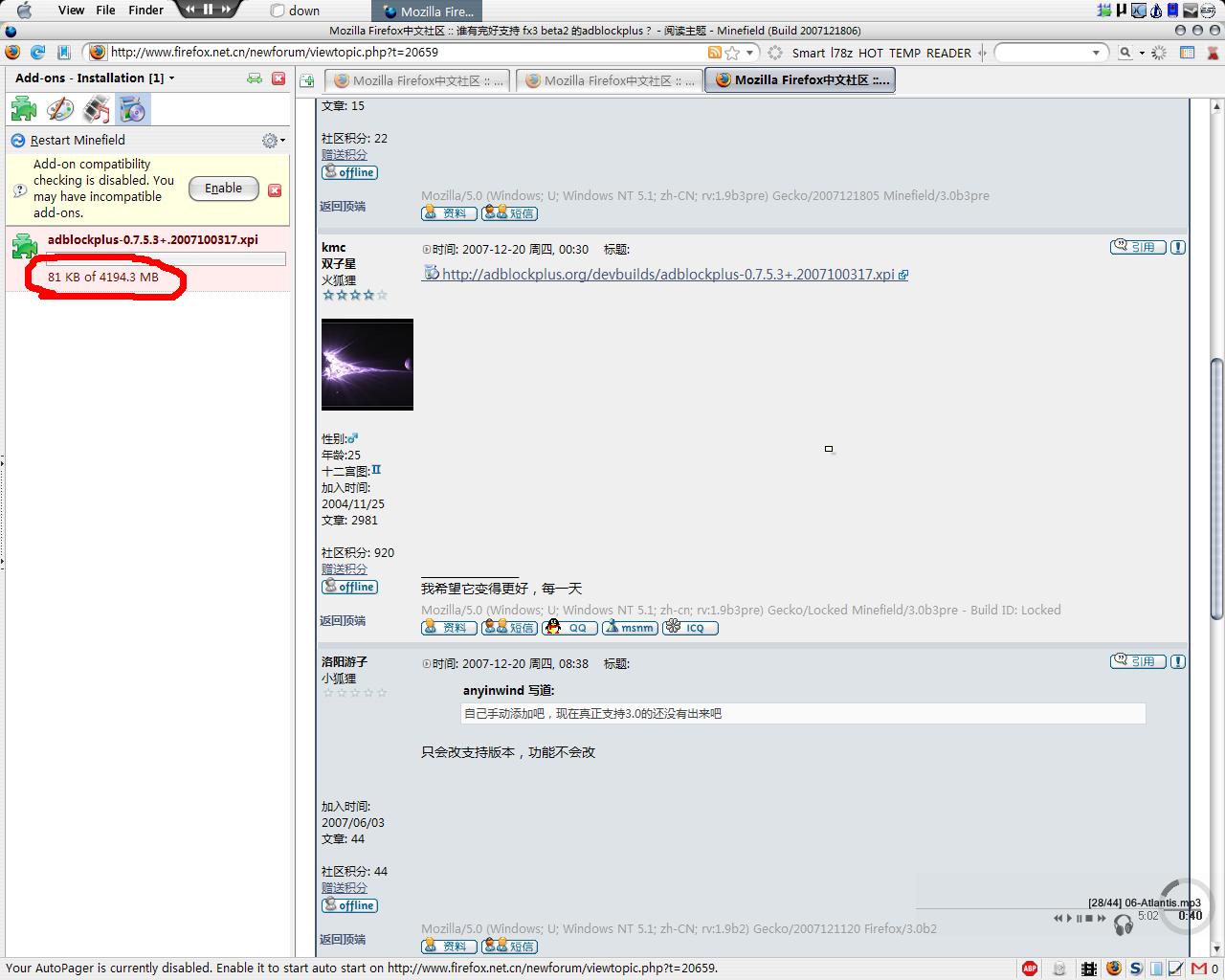This screenshot has width=1225, height=980.
Task: Report kmc's post with exclamation icon
Action: point(1178,247)
